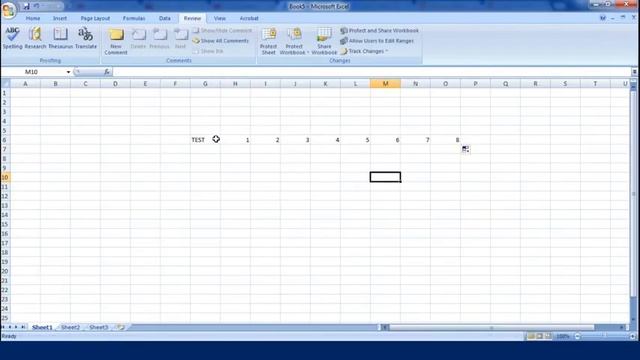640x360 pixels.
Task: Select cell with value 1
Action: 236,140
